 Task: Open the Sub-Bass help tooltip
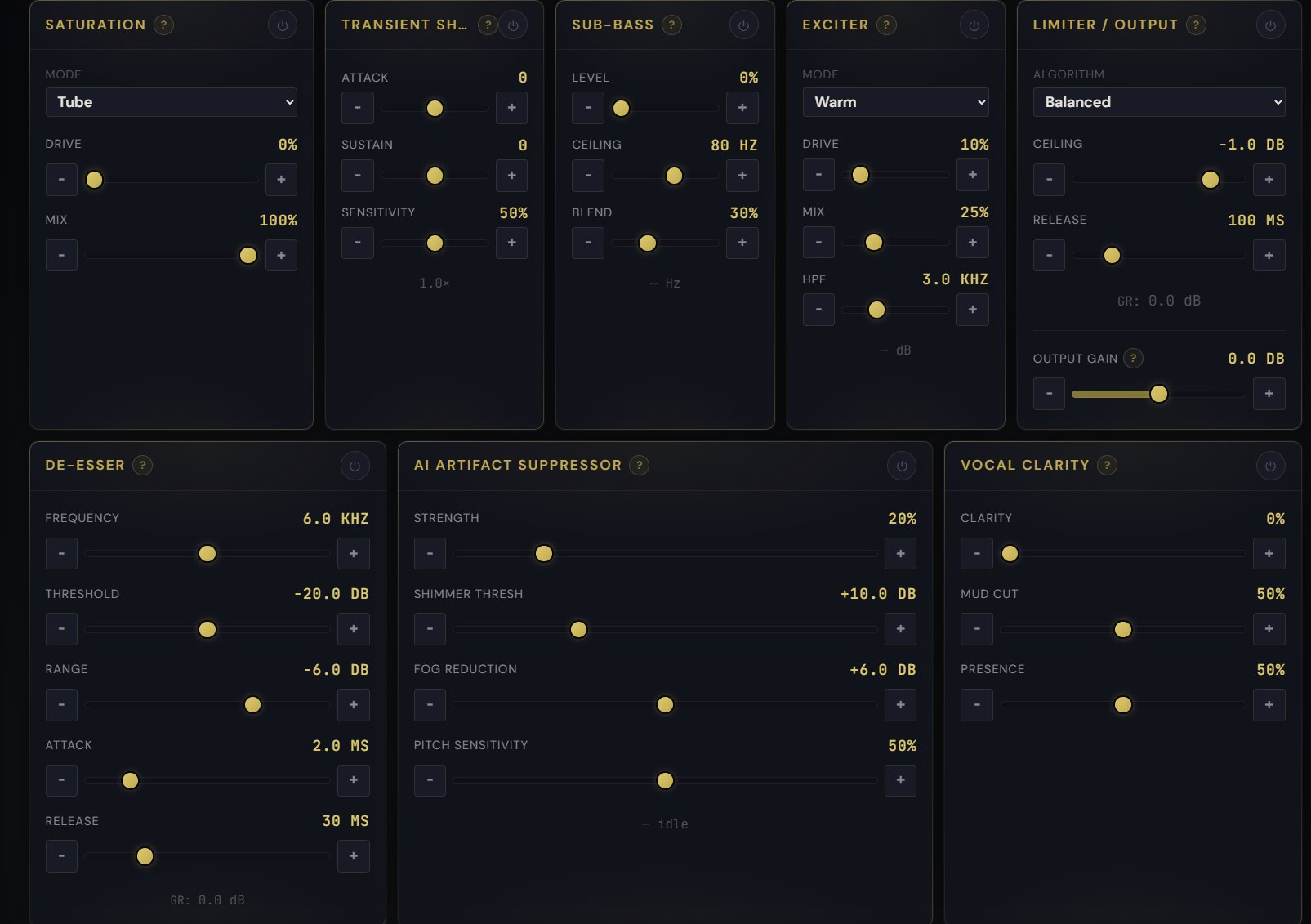(x=671, y=25)
